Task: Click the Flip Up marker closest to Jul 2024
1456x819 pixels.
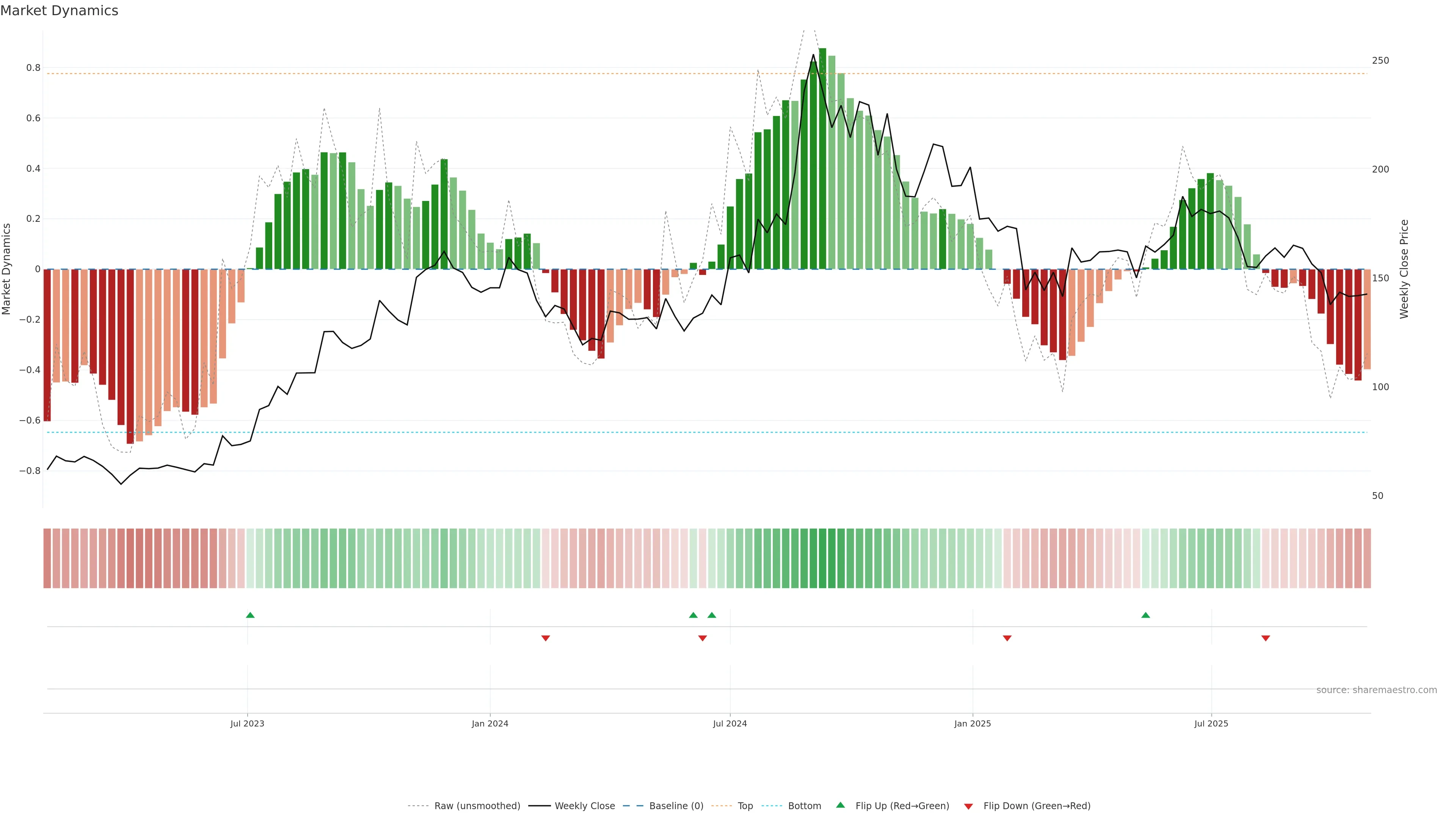Action: (x=712, y=615)
